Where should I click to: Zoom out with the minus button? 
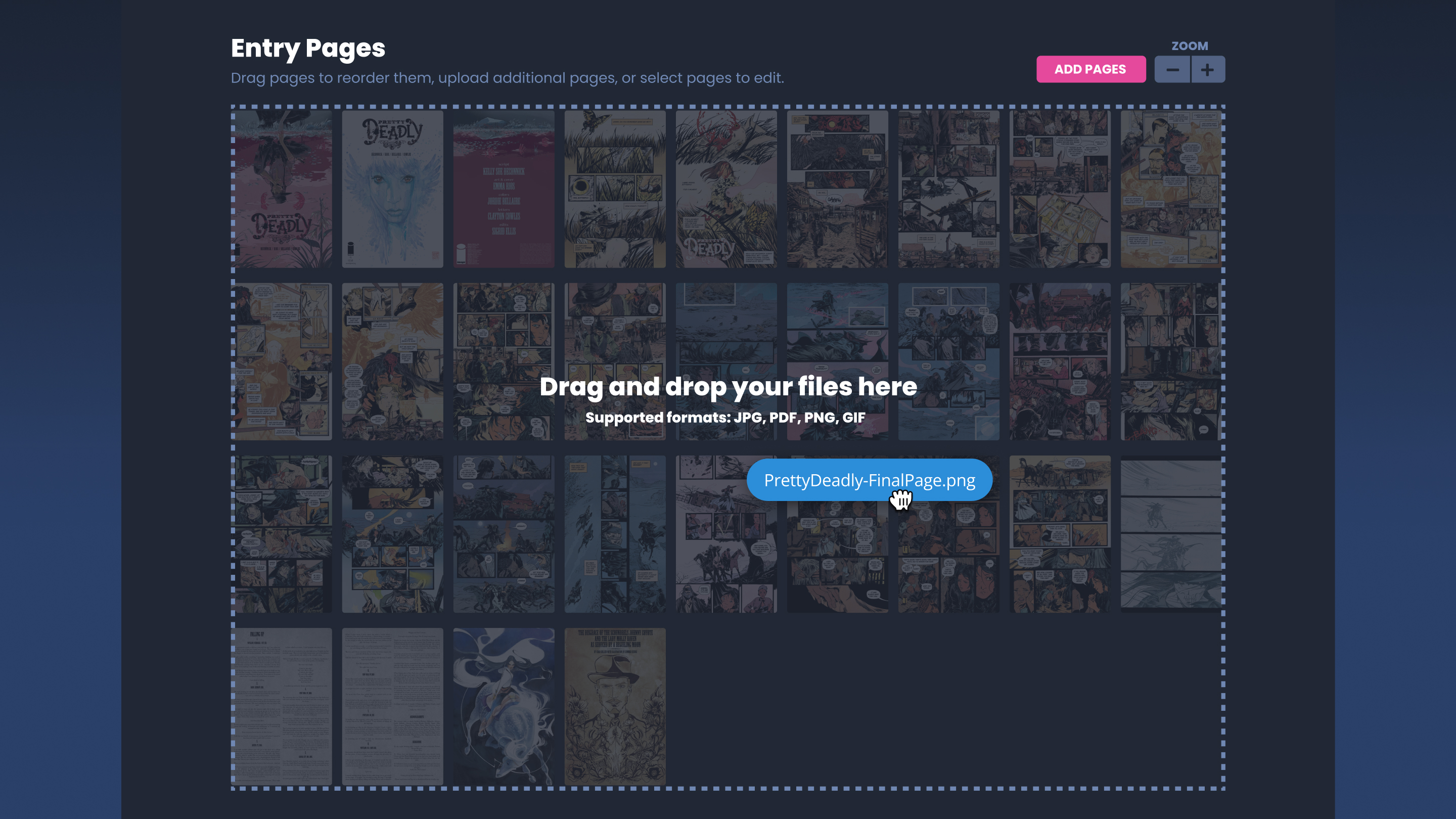coord(1172,70)
